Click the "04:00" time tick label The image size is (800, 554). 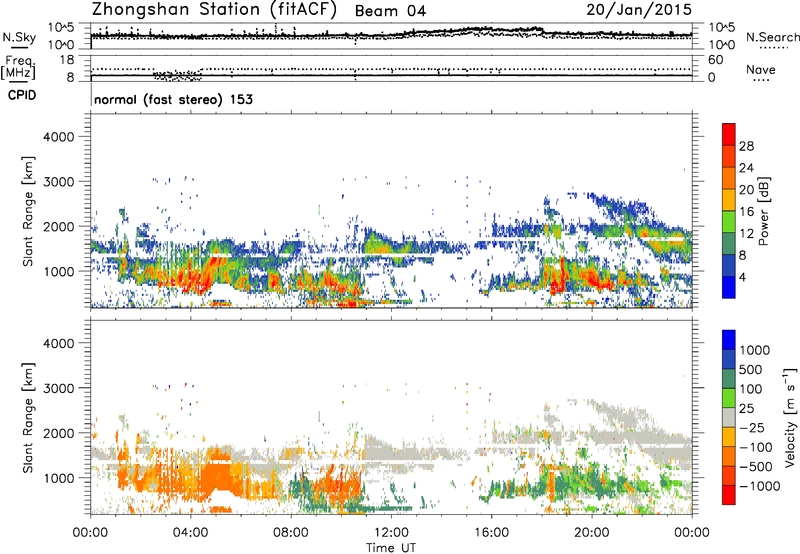190,533
